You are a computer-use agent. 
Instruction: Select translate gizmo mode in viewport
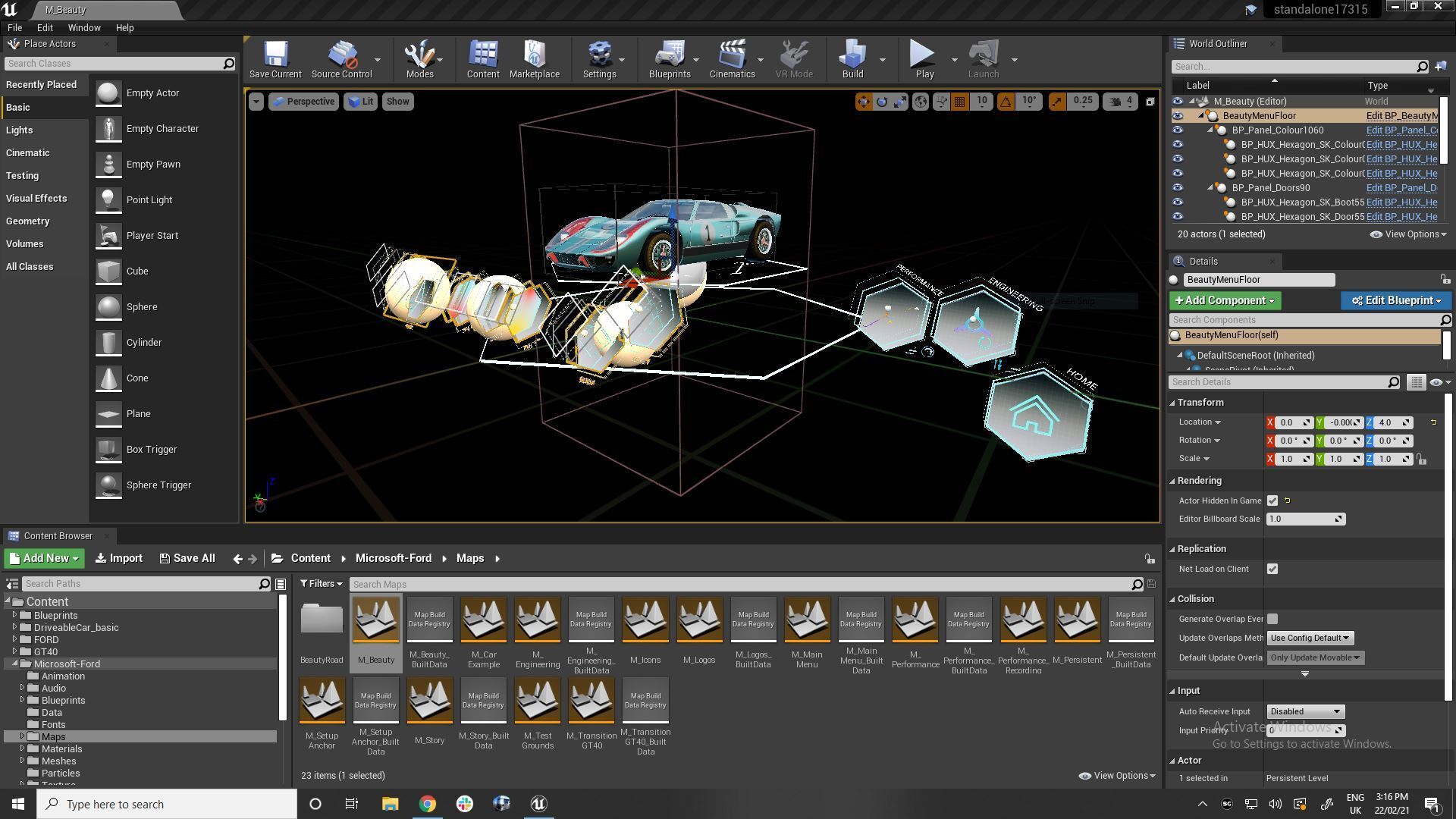[x=864, y=102]
